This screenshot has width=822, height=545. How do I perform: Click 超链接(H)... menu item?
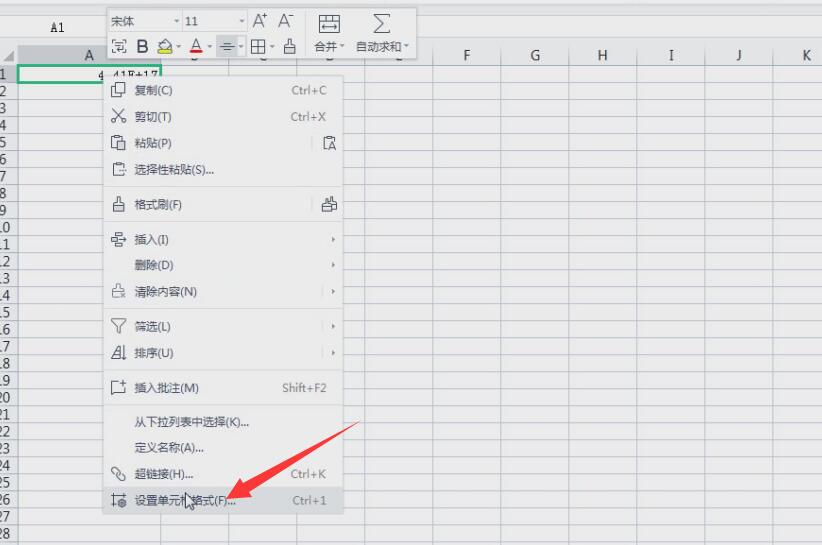[164, 474]
